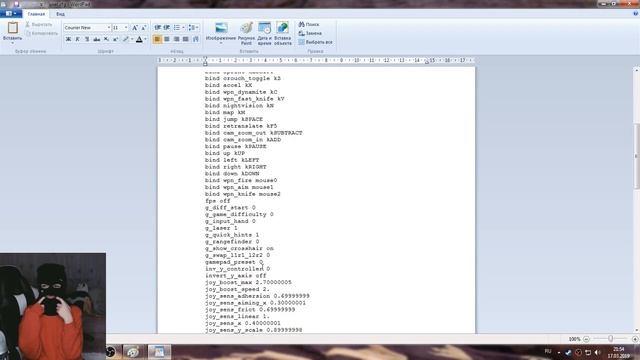640x360 pixels.
Task: Click the taskbar clock showing 20:54
Action: (619, 352)
